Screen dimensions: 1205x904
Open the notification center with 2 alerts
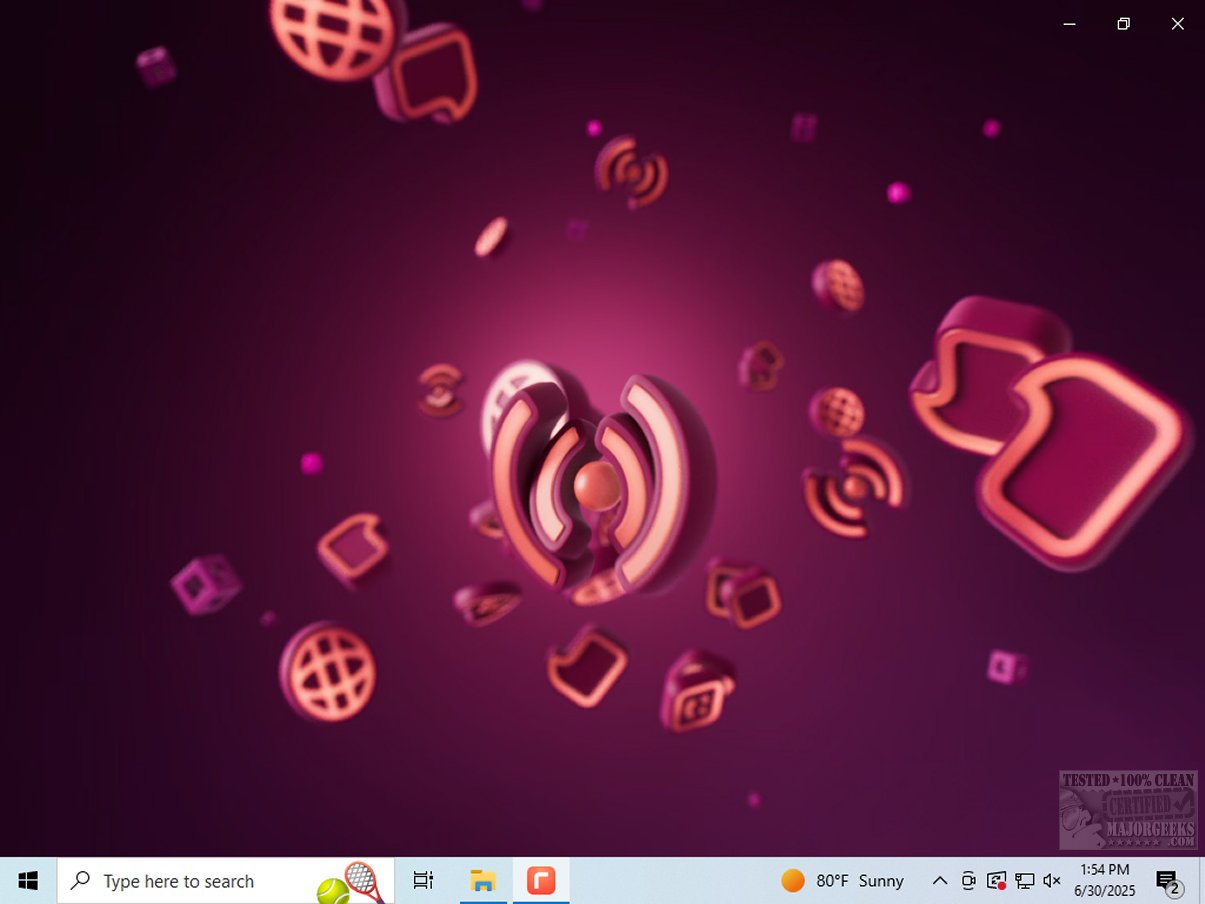(x=1168, y=881)
